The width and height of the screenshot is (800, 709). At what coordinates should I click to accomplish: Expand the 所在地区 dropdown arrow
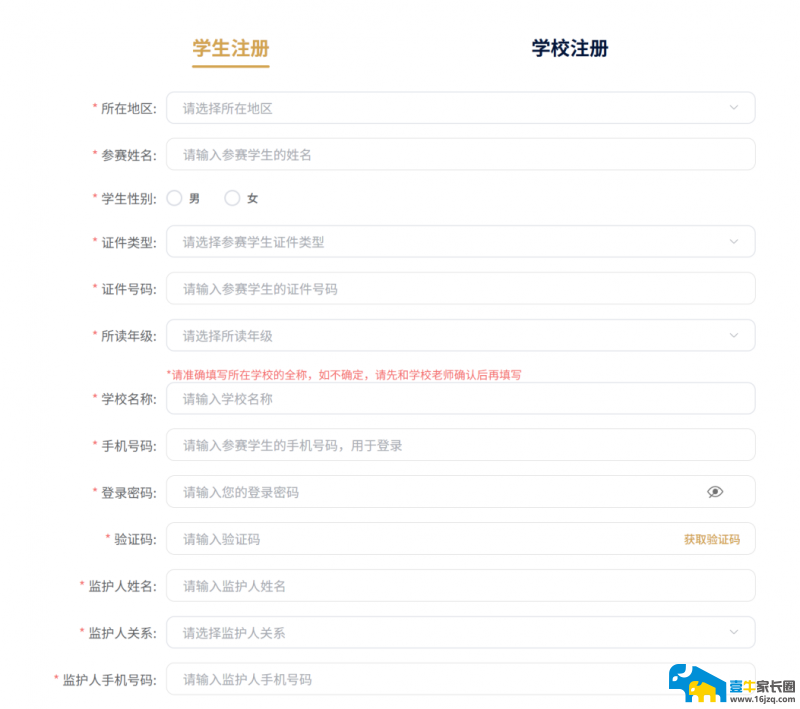[734, 108]
